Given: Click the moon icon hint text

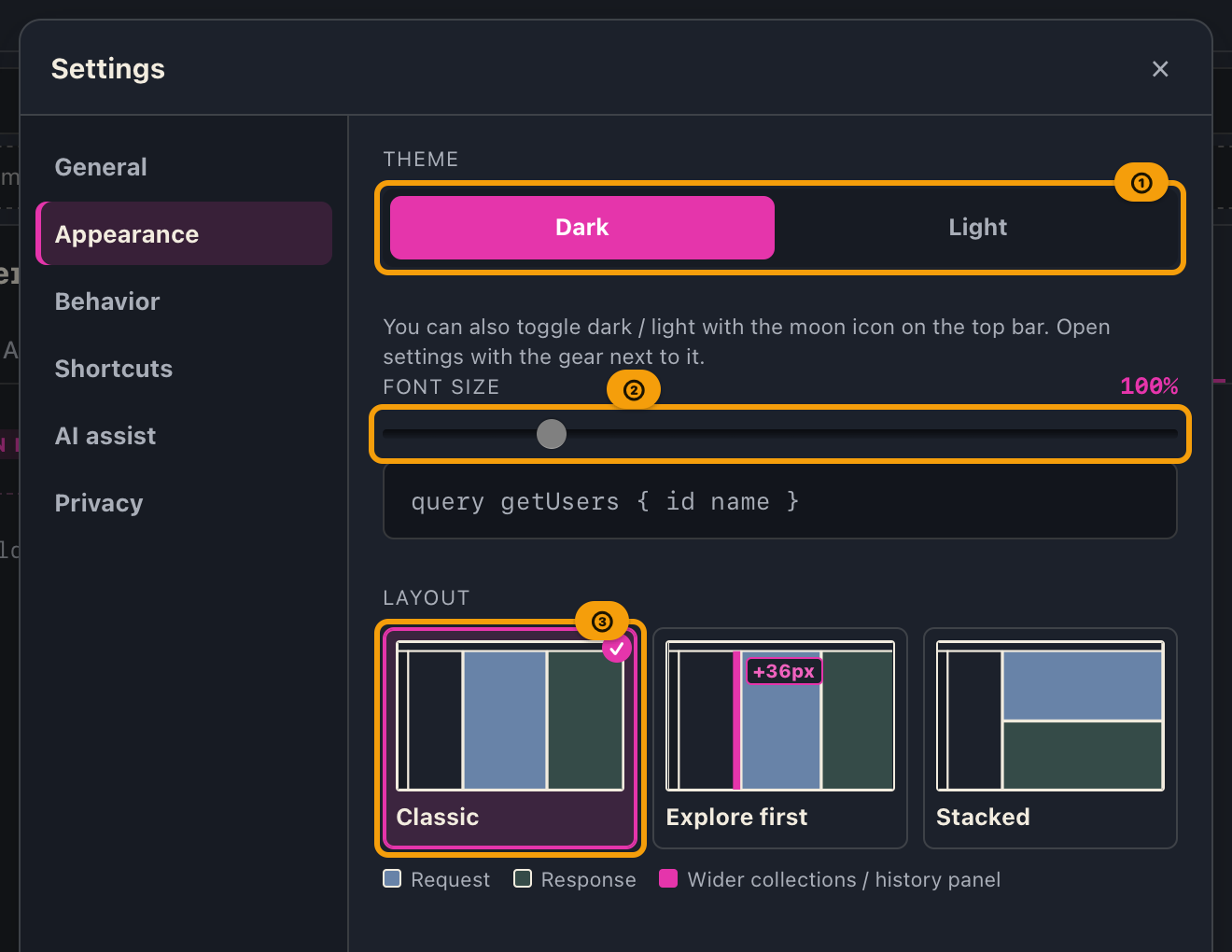Looking at the screenshot, I should pyautogui.click(x=747, y=342).
